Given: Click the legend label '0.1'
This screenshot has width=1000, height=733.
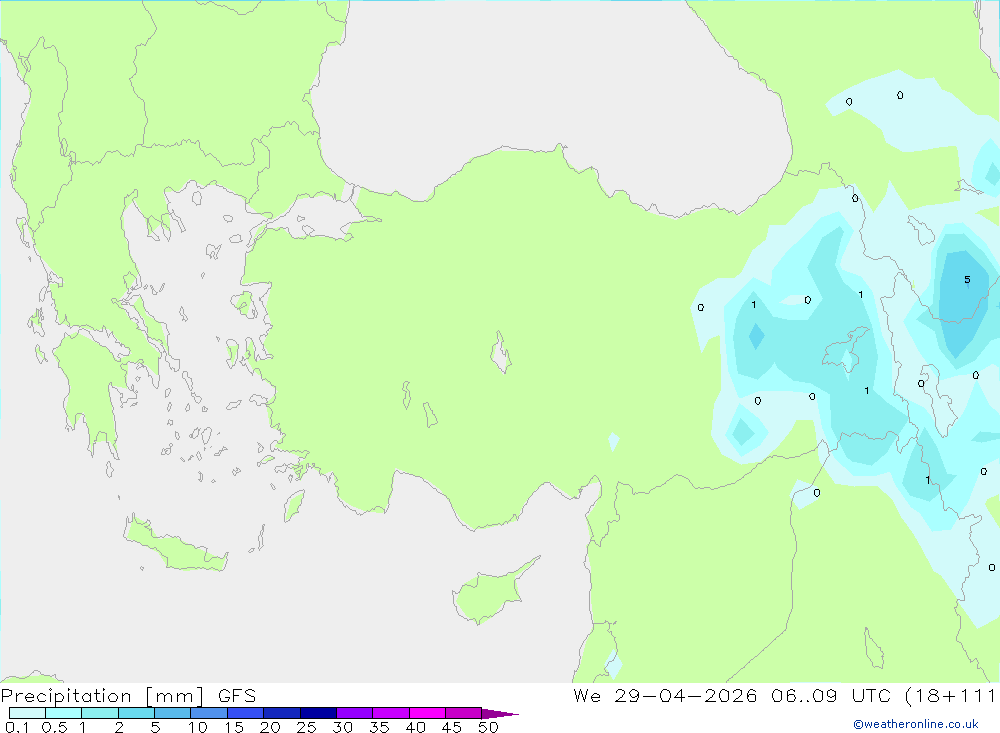Looking at the screenshot, I should 17,727.
